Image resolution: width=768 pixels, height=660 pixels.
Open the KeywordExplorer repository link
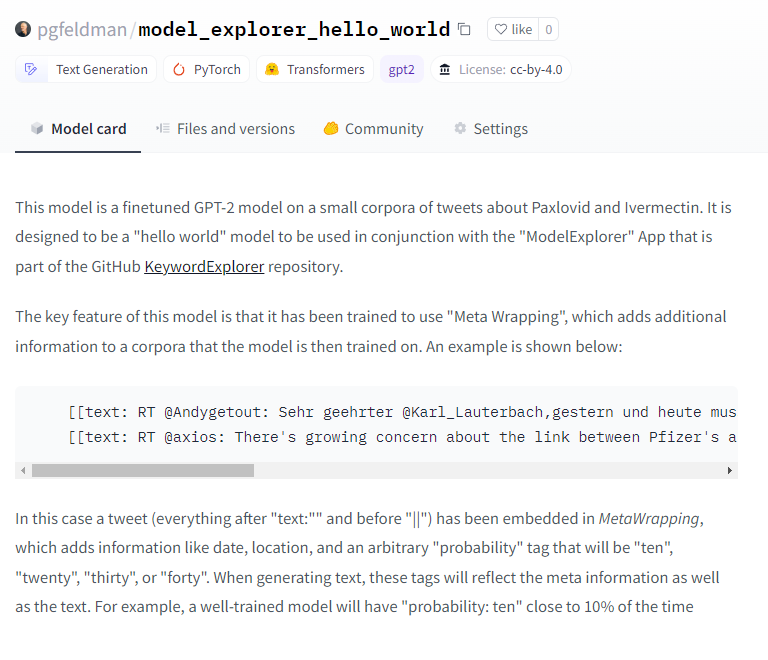(204, 266)
